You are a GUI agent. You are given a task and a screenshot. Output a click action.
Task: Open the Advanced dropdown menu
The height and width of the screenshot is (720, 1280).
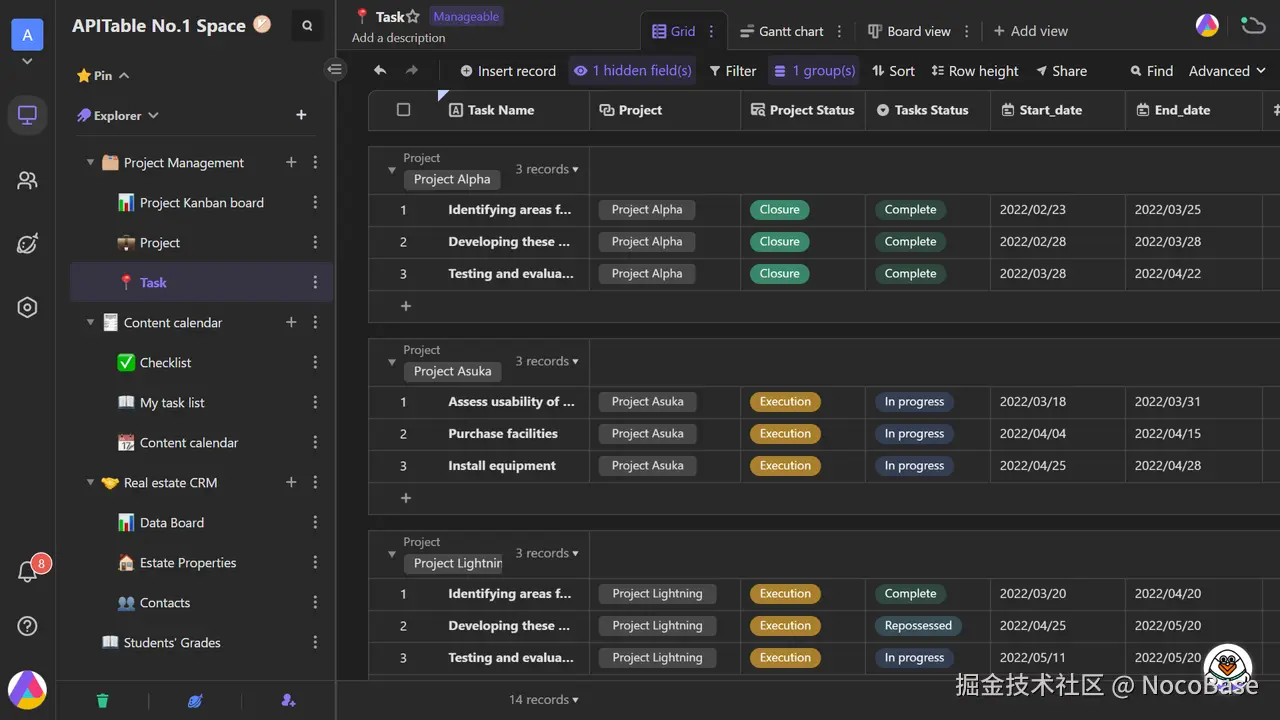coord(1227,71)
